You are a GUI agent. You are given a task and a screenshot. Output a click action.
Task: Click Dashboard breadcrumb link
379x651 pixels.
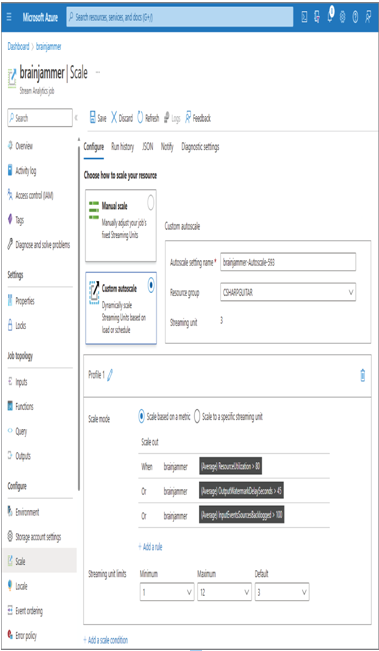[x=18, y=46]
